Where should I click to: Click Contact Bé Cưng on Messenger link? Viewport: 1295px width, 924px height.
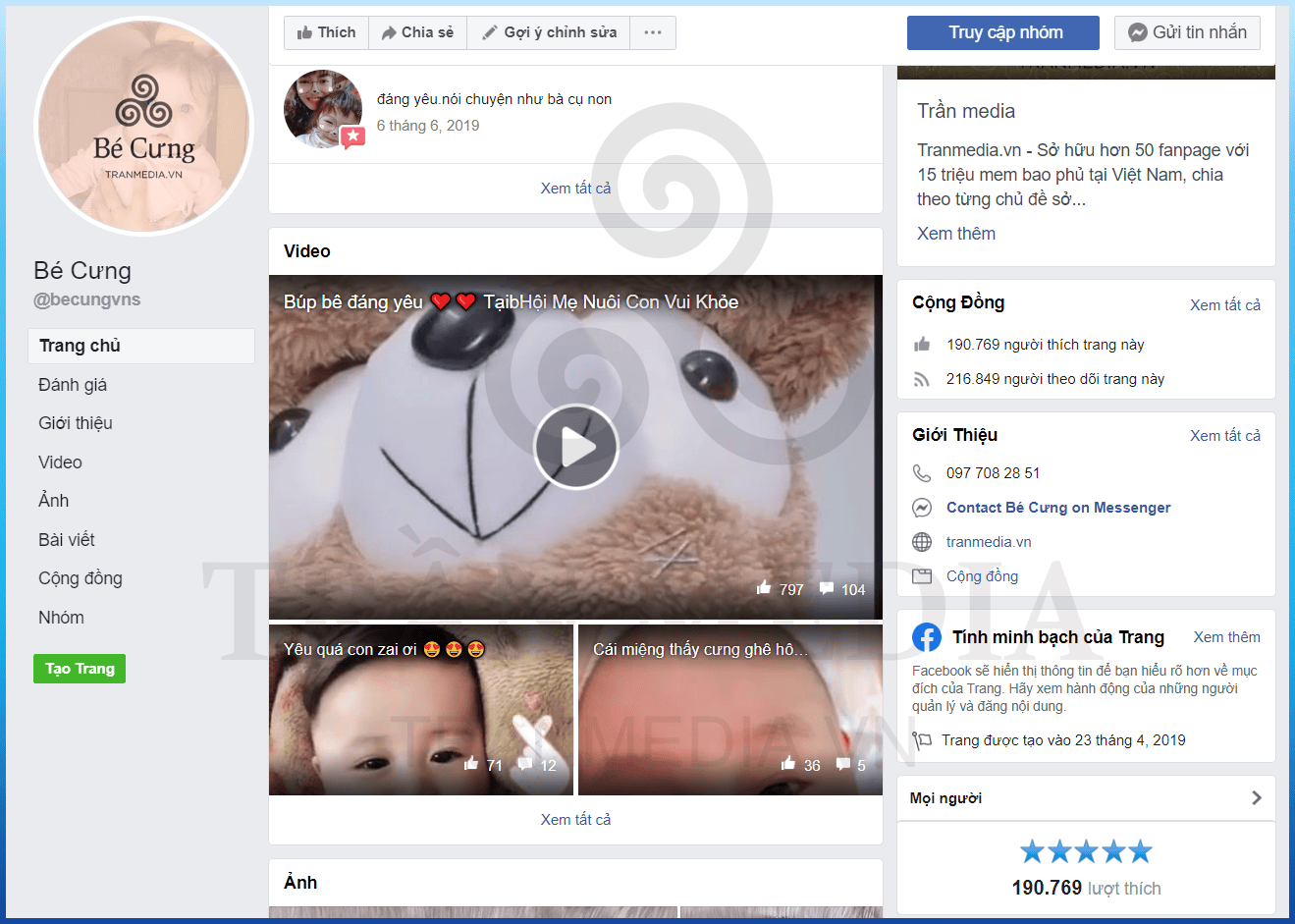click(x=1058, y=508)
